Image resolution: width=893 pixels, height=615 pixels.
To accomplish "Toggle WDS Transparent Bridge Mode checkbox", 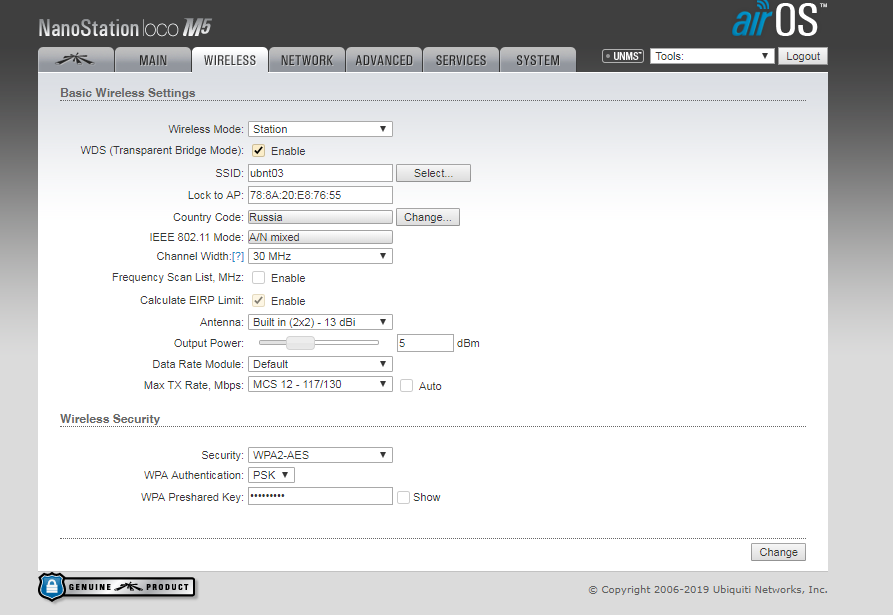I will click(259, 150).
